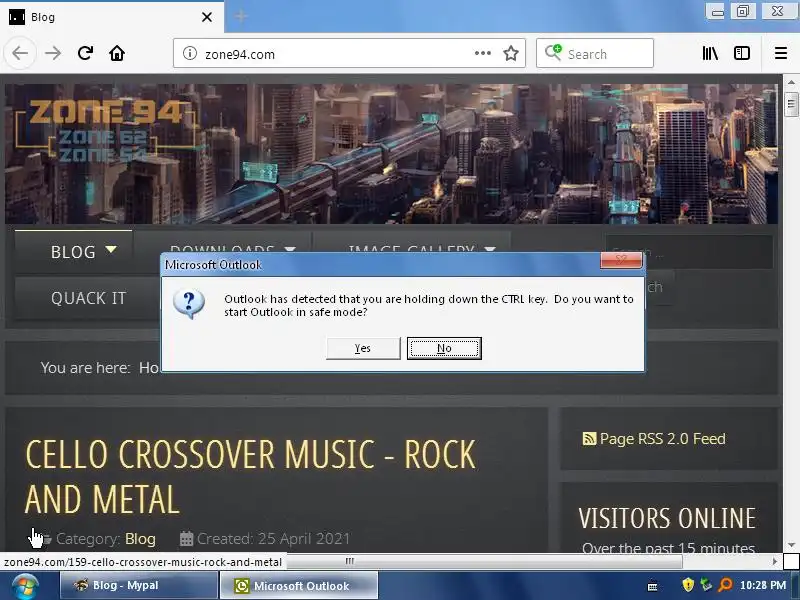
Task: Select the Blog browser tab
Action: [111, 17]
